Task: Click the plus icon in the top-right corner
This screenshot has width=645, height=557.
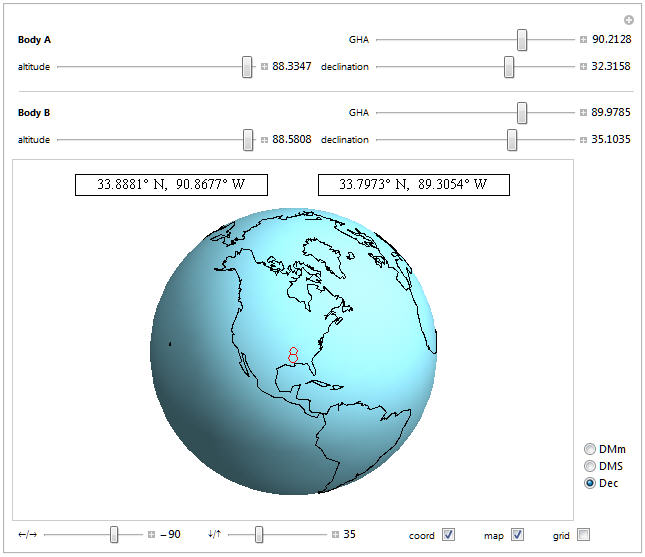Action: [x=629, y=20]
